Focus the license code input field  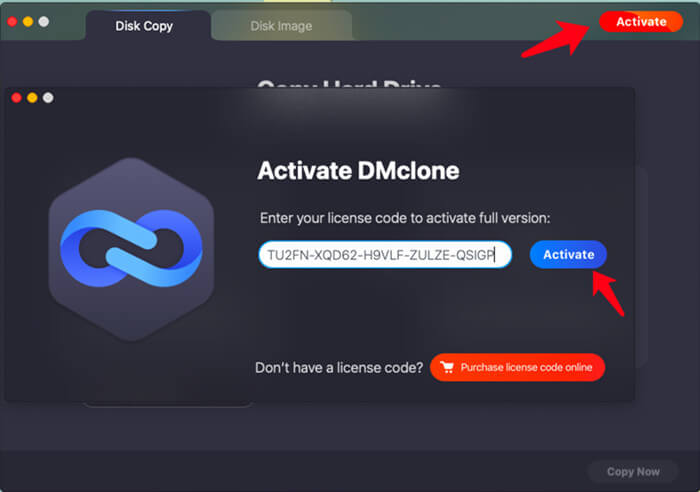click(384, 255)
